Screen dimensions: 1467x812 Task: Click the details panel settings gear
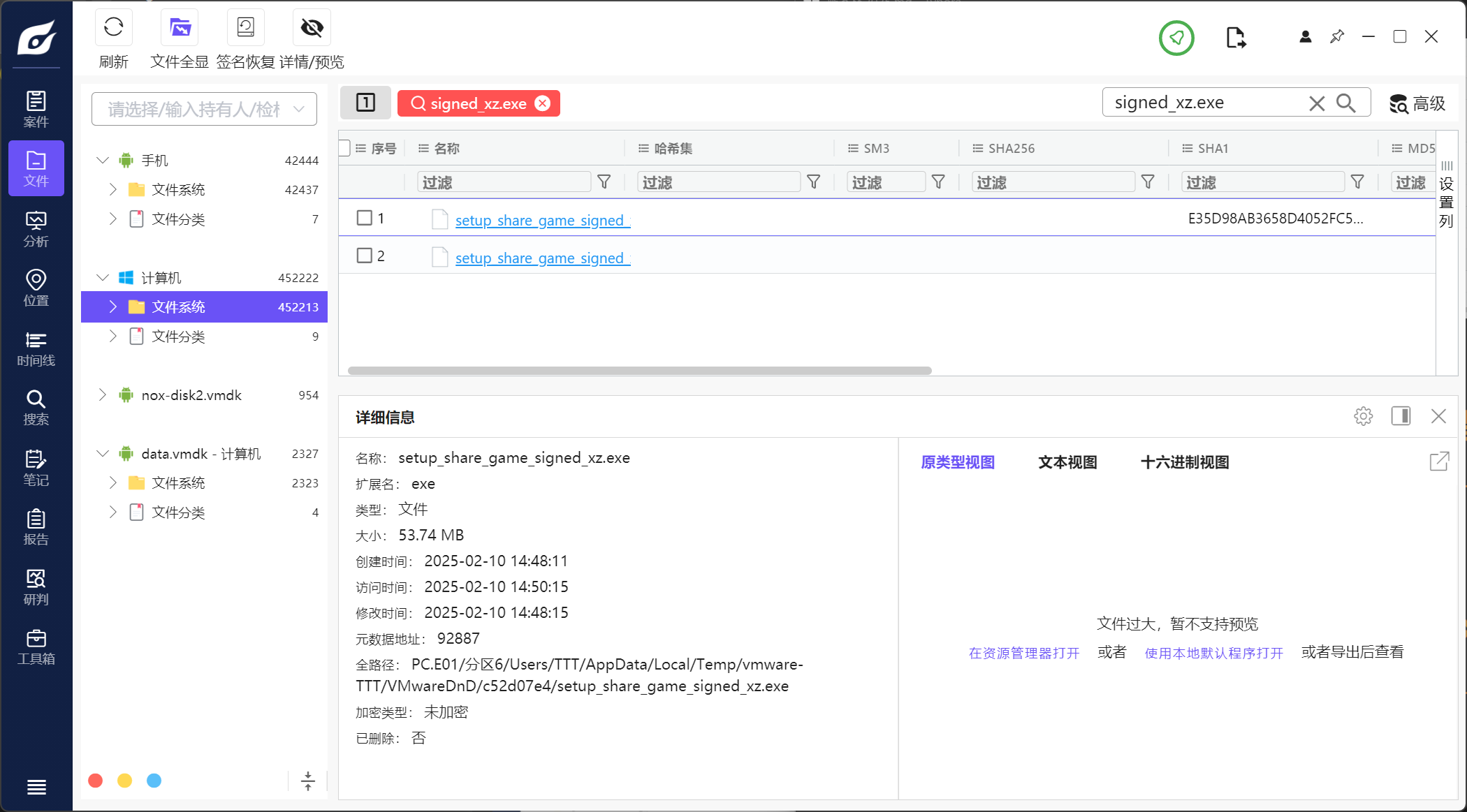1363,417
